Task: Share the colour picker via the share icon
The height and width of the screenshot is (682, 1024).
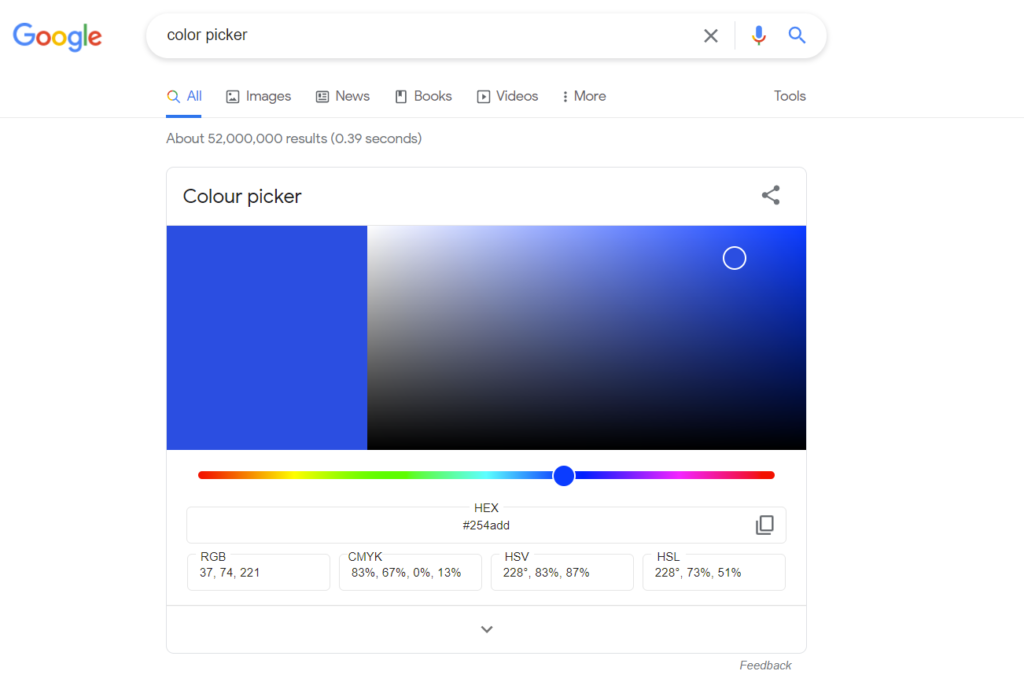Action: coord(771,195)
